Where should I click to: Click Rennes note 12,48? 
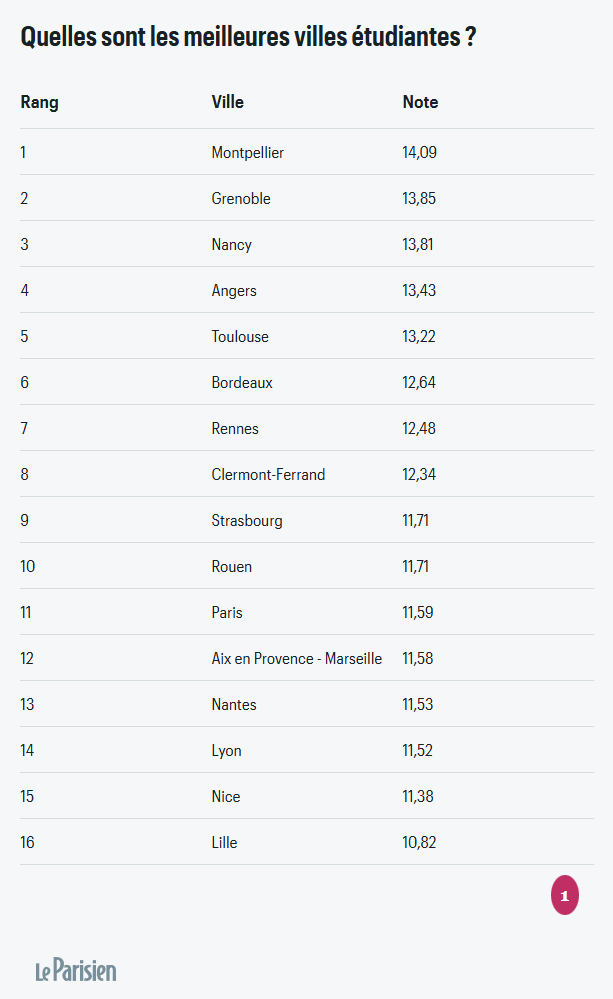click(419, 428)
